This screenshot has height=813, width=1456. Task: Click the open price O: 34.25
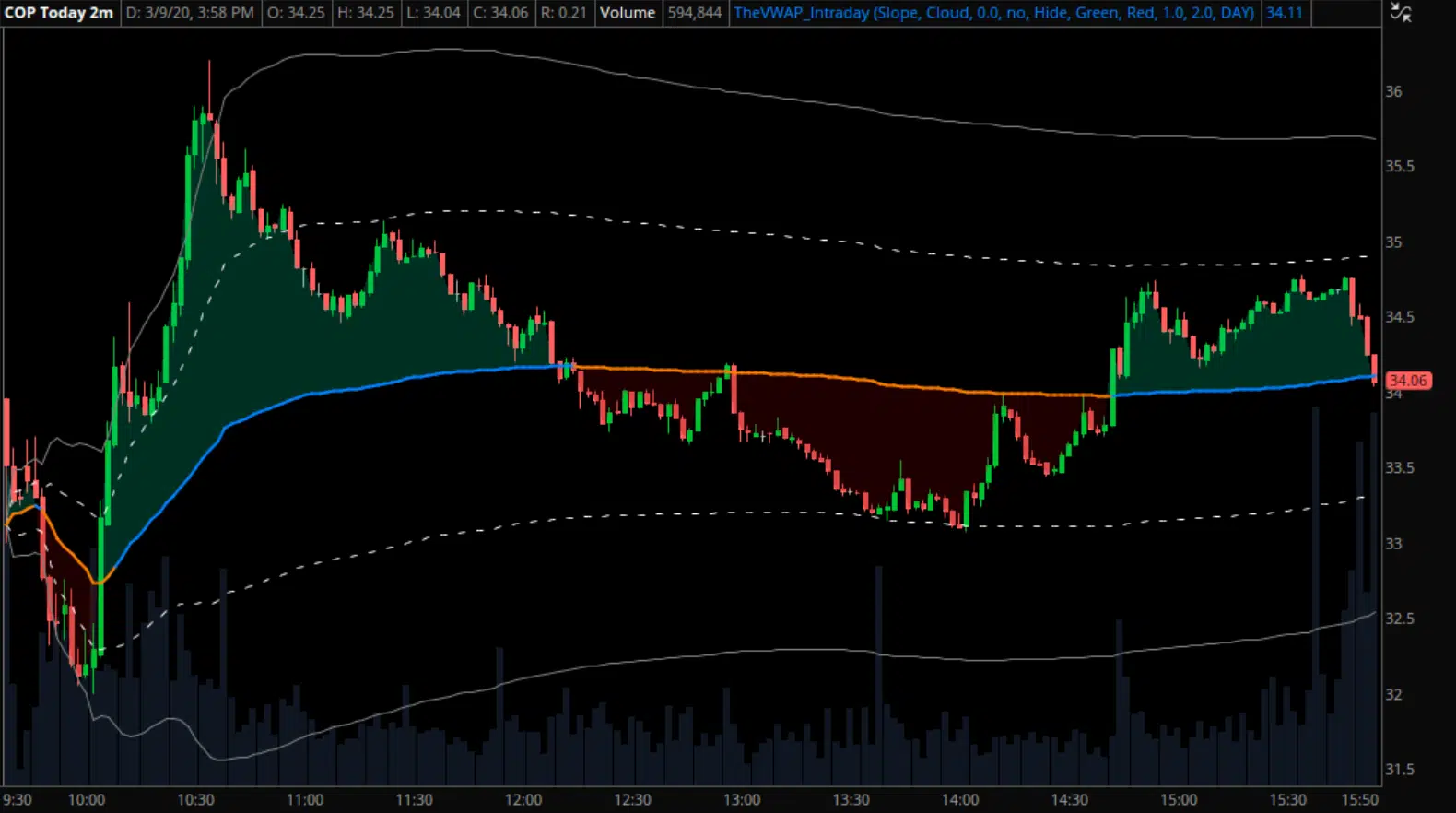point(296,13)
